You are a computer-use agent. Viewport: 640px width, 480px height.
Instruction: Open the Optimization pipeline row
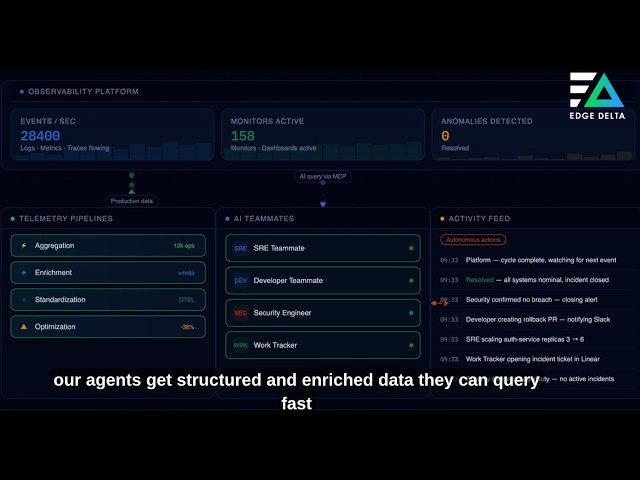pyautogui.click(x=108, y=327)
